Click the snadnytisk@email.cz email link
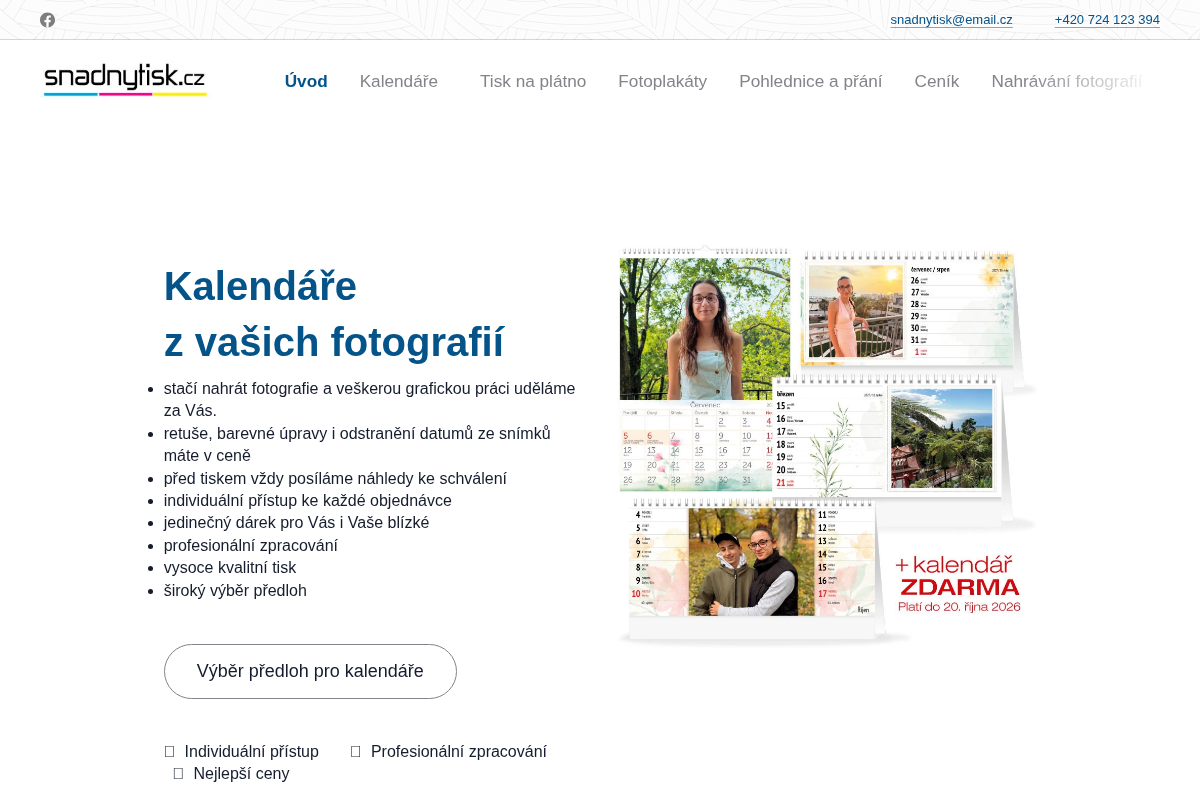1200x800 pixels. (x=951, y=20)
